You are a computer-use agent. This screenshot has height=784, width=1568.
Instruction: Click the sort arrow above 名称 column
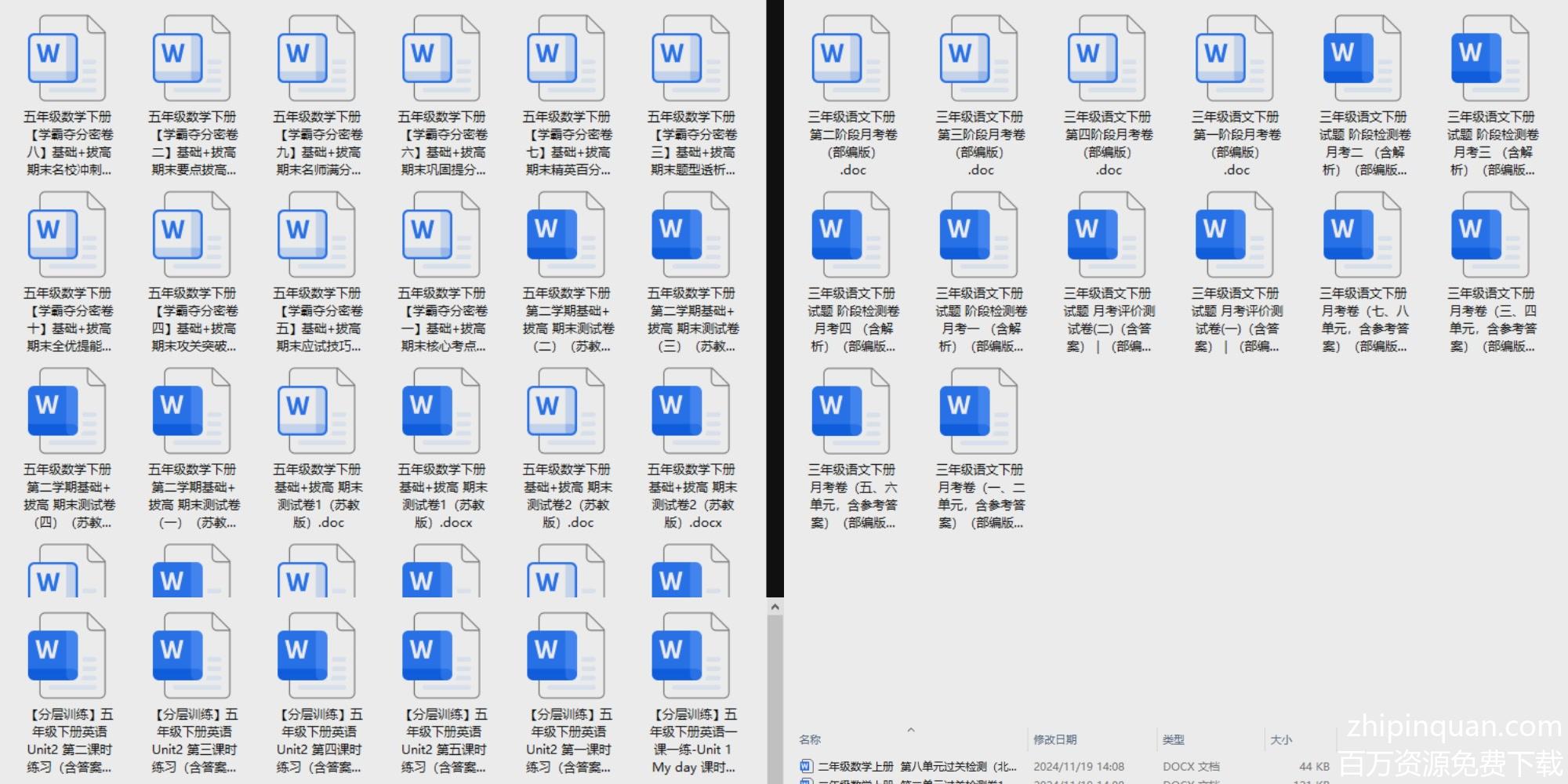911,729
